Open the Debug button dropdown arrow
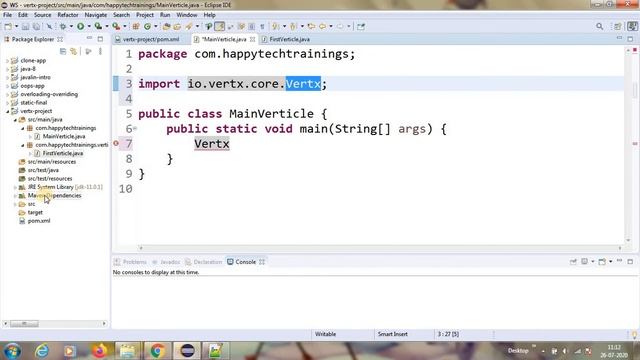 click(x=71, y=27)
